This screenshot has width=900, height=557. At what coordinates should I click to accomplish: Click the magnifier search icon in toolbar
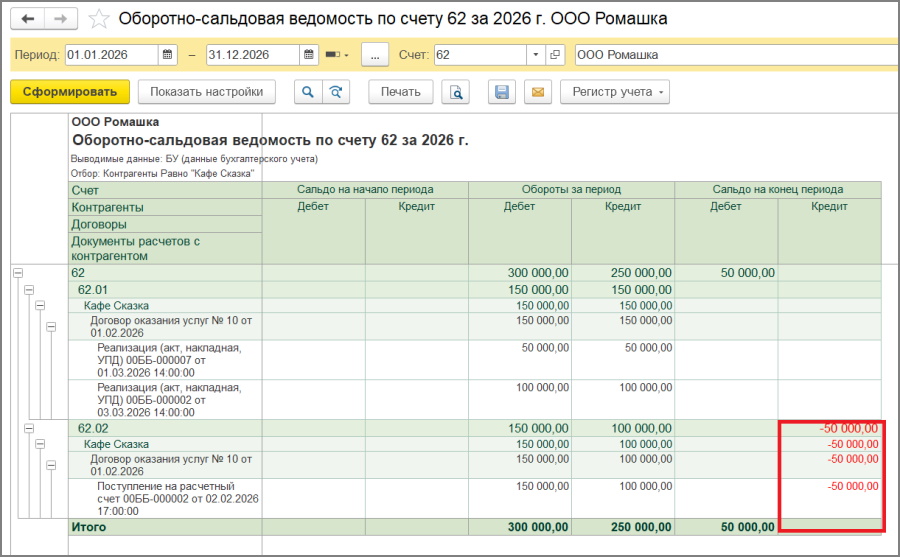(x=308, y=92)
